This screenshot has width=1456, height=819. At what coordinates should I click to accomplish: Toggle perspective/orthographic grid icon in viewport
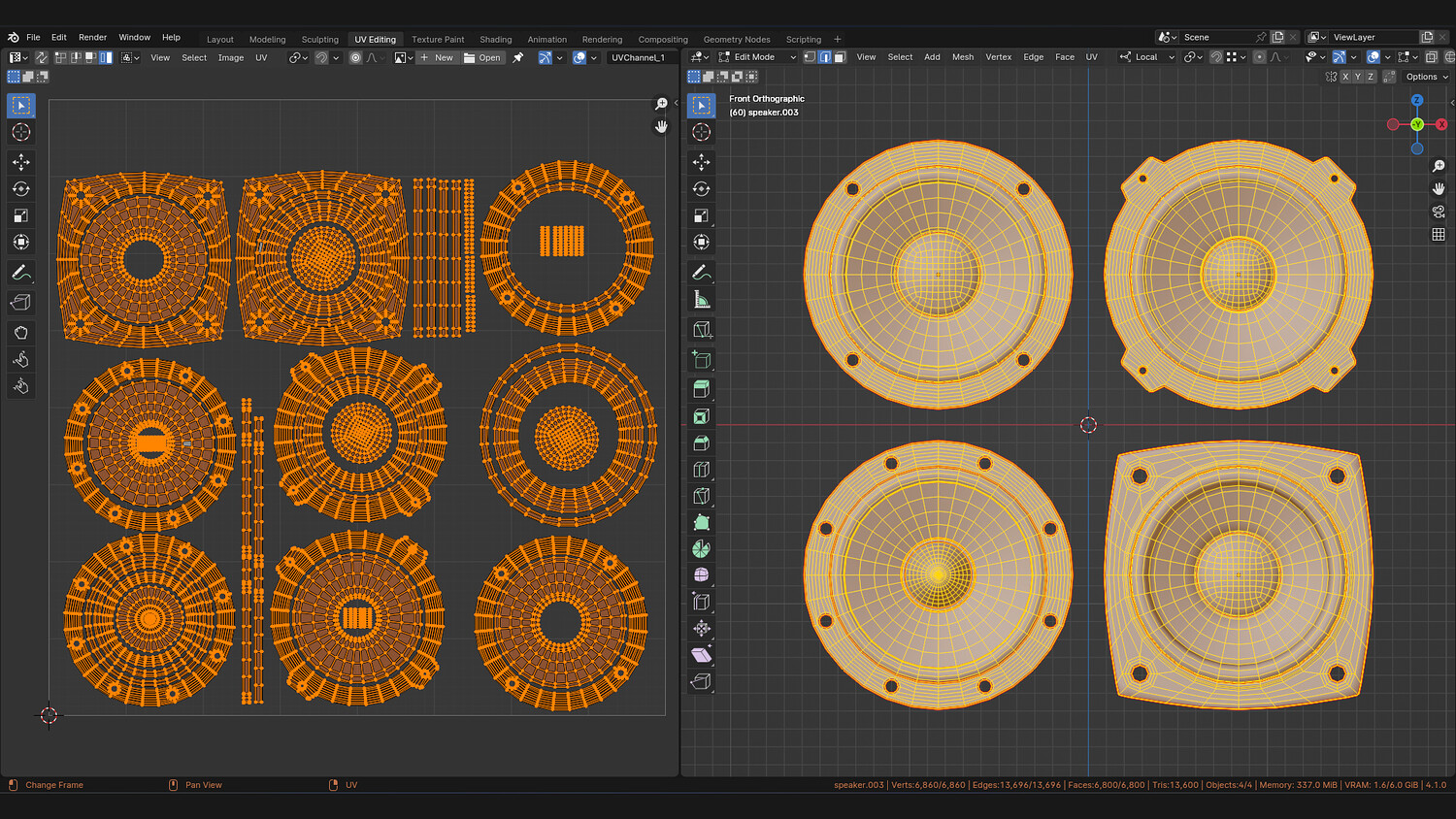click(x=1439, y=235)
